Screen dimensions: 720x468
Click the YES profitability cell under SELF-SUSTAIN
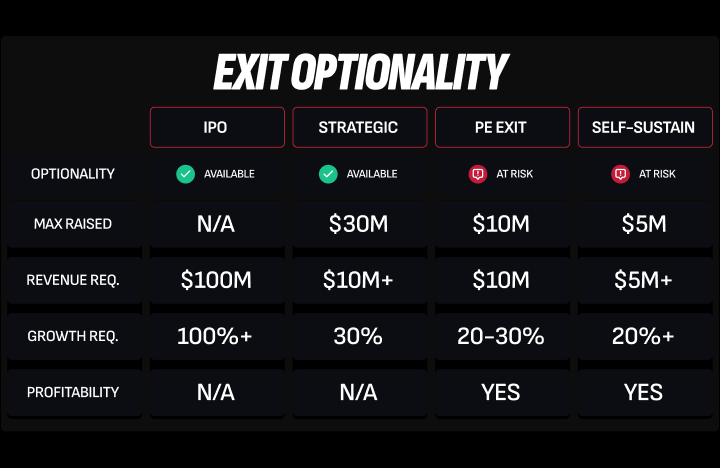[x=645, y=392]
